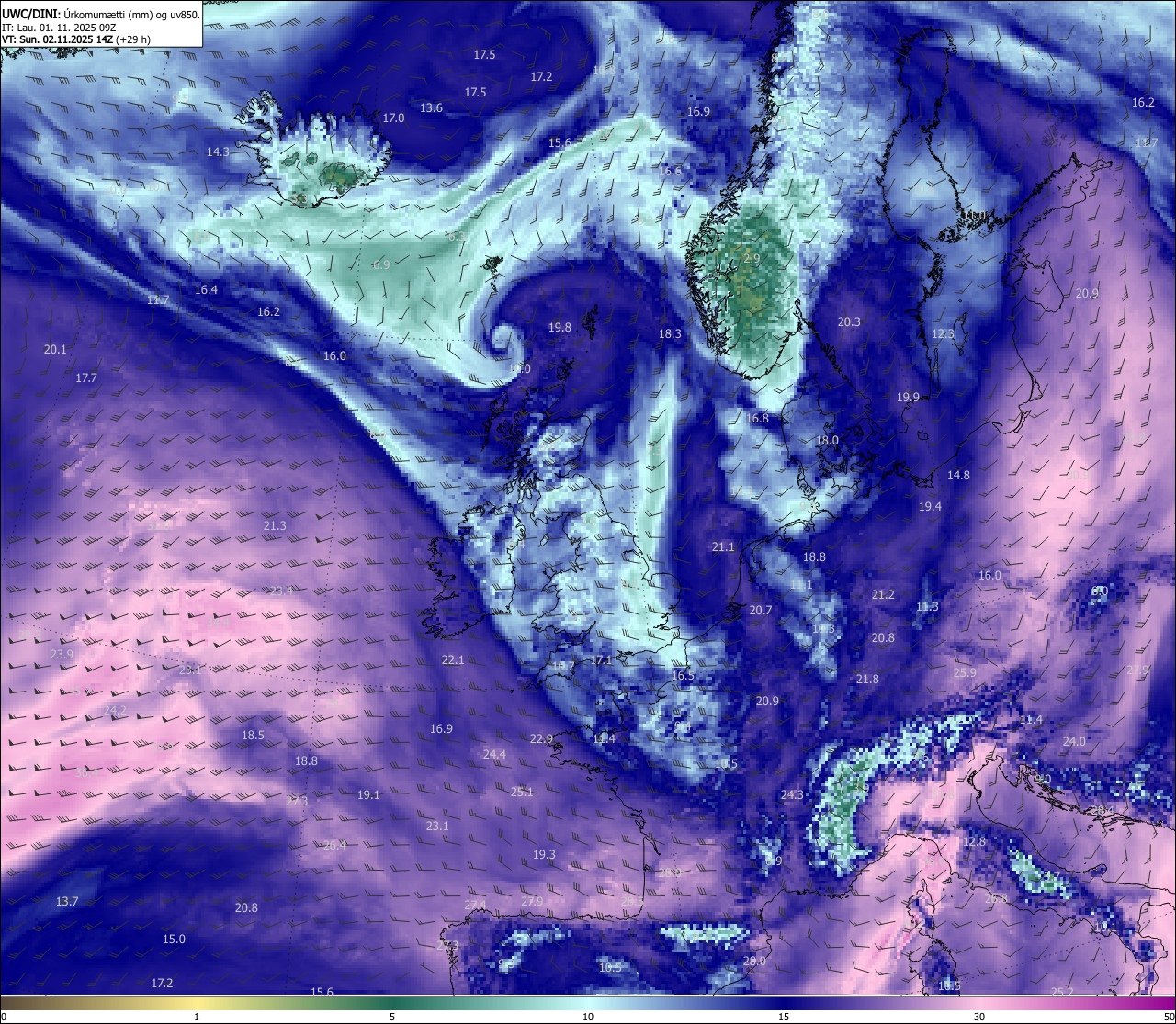
Task: Click the 18.3 value label
Action: coord(670,334)
